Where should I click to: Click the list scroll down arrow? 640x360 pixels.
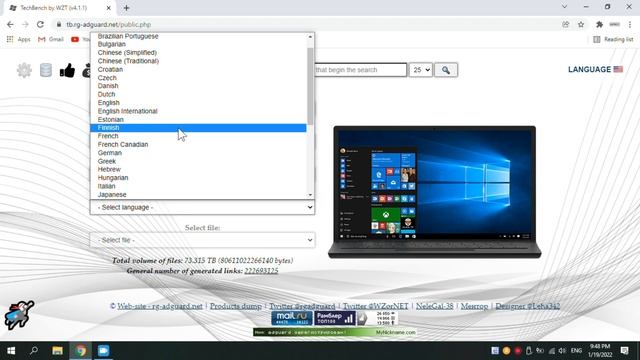tap(310, 195)
